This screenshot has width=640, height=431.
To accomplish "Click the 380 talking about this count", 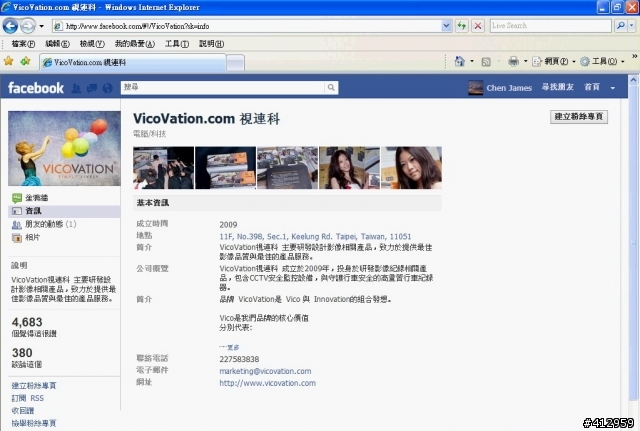I will tap(22, 353).
